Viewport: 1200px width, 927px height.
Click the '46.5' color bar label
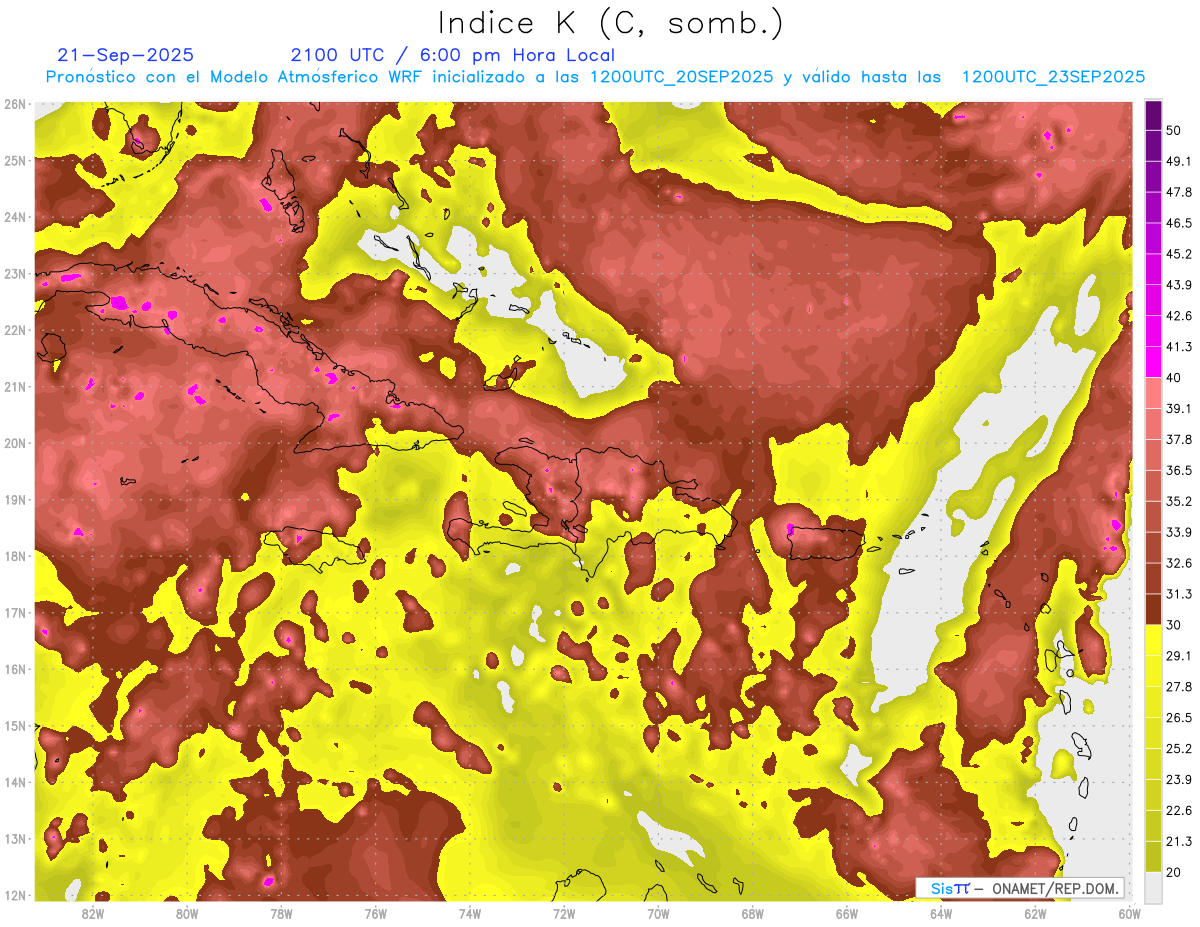coord(1178,223)
